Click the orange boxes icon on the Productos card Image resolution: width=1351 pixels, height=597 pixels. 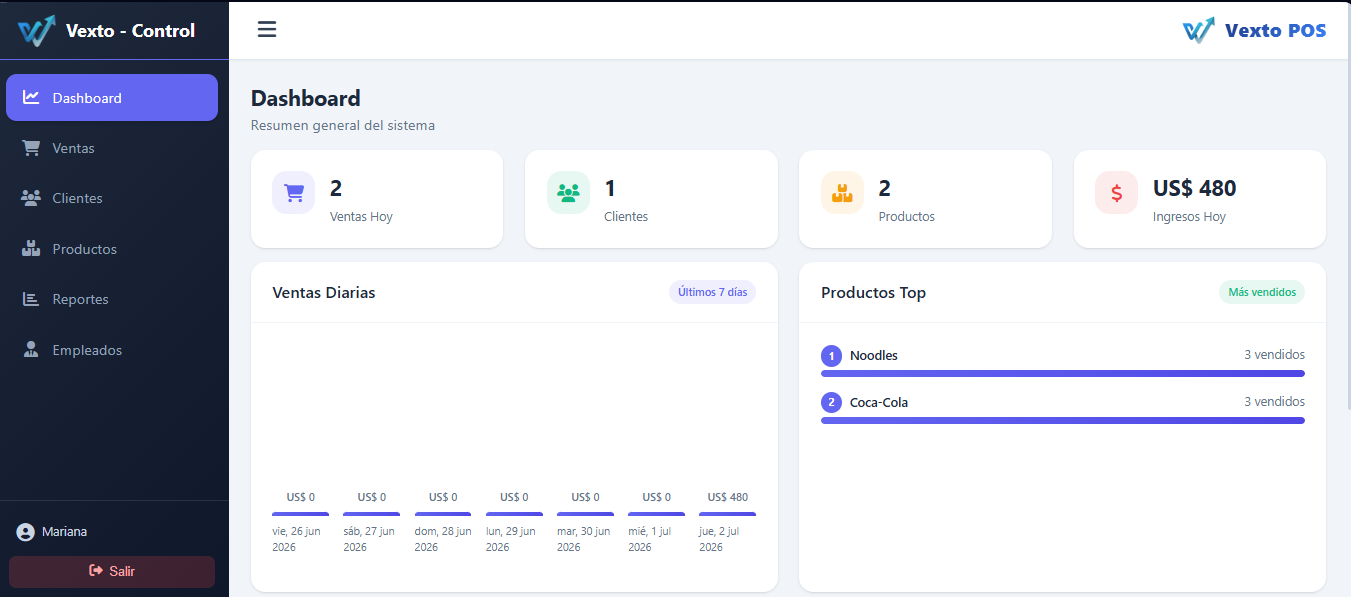pyautogui.click(x=842, y=193)
